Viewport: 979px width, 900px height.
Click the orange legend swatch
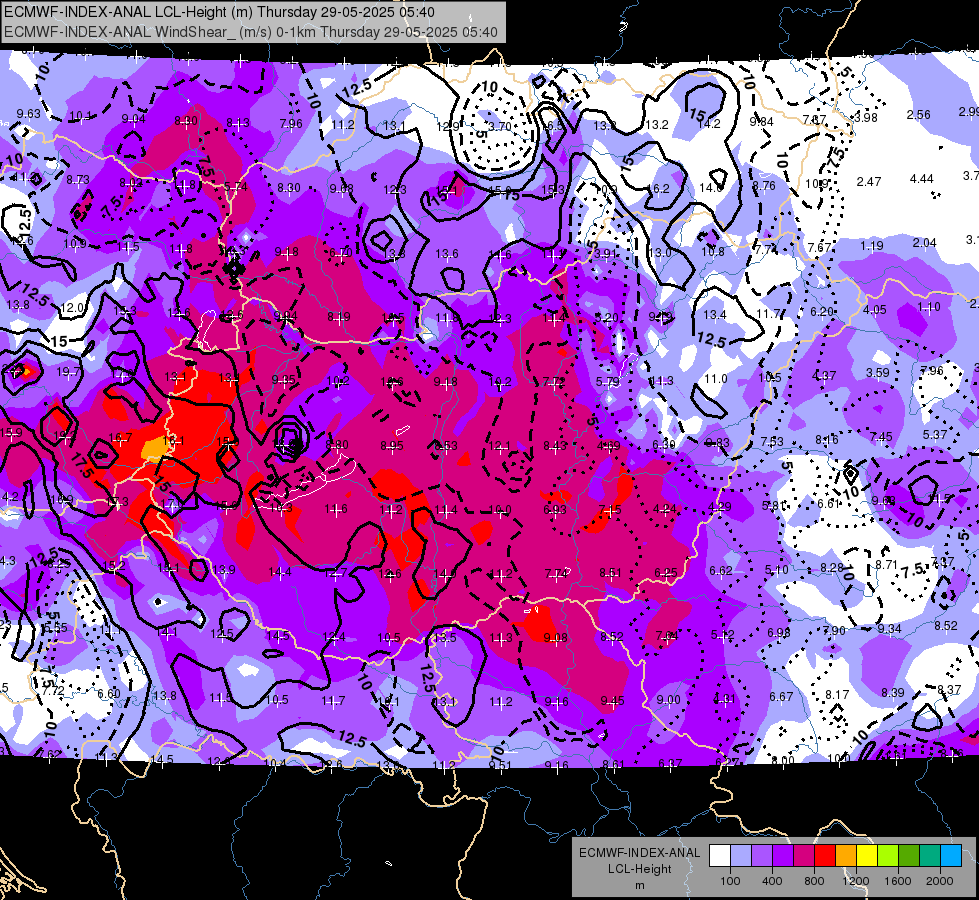point(846,856)
